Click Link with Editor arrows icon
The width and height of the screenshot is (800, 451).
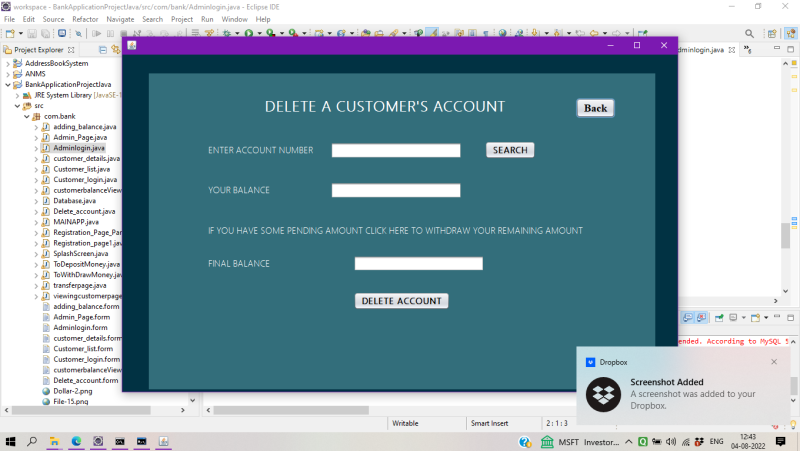(x=116, y=49)
